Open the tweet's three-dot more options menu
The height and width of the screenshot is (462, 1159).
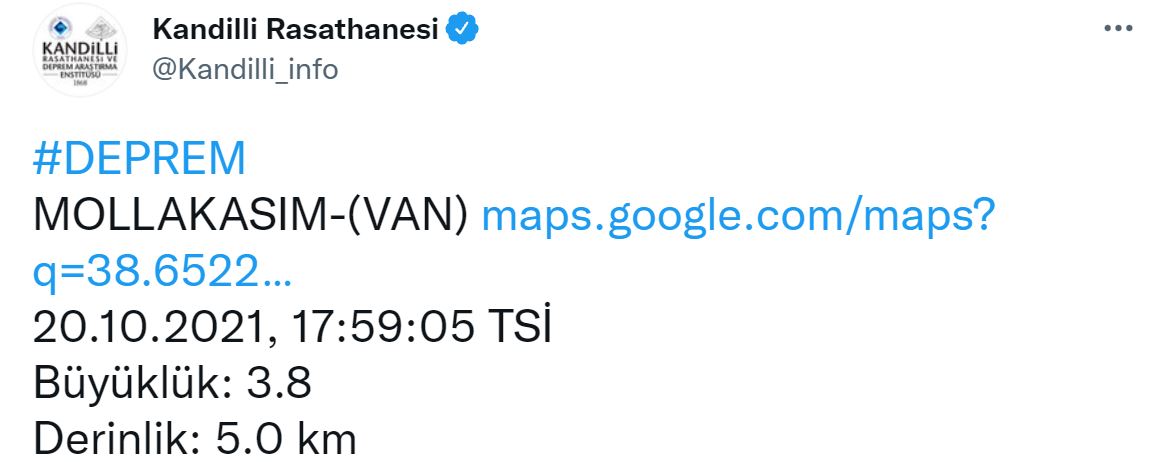point(1118,29)
